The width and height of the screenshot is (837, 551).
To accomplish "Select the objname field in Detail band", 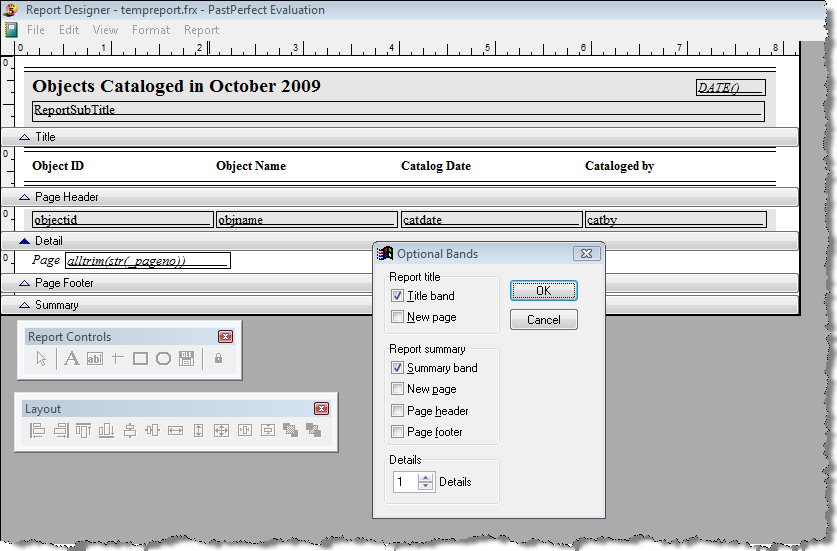I will point(306,219).
